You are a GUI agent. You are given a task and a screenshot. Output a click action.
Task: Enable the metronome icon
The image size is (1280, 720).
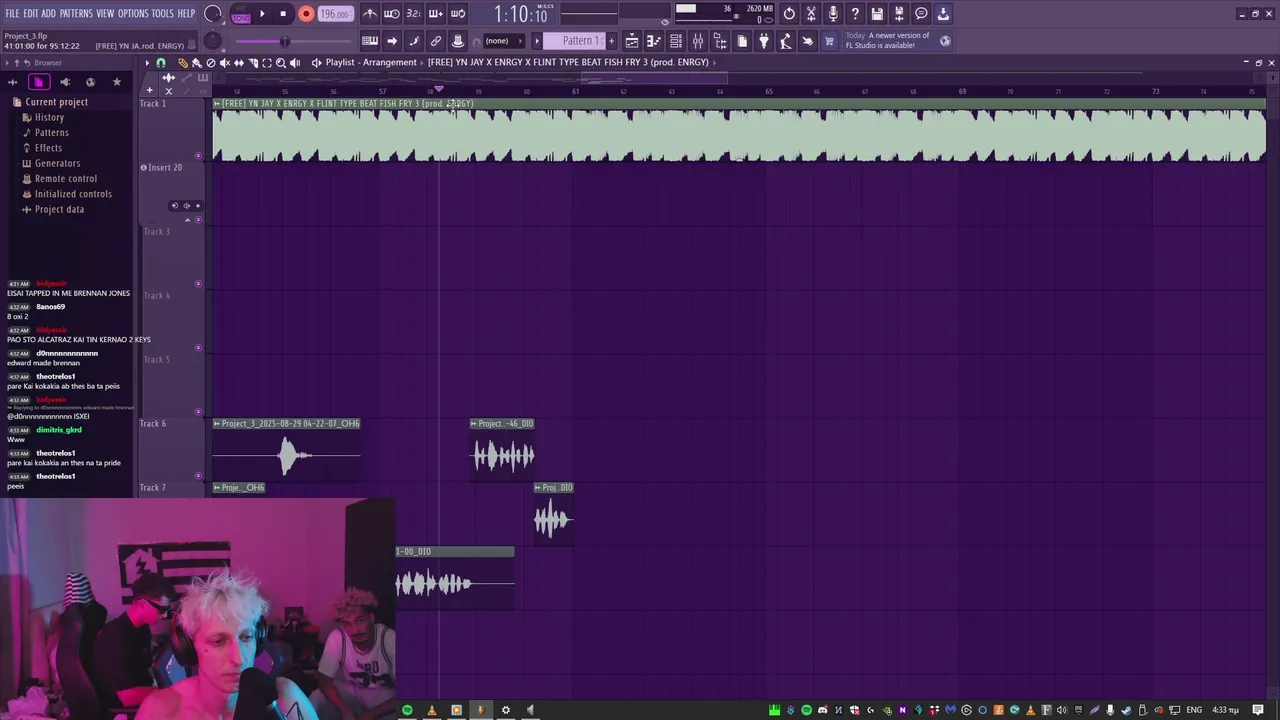[370, 14]
